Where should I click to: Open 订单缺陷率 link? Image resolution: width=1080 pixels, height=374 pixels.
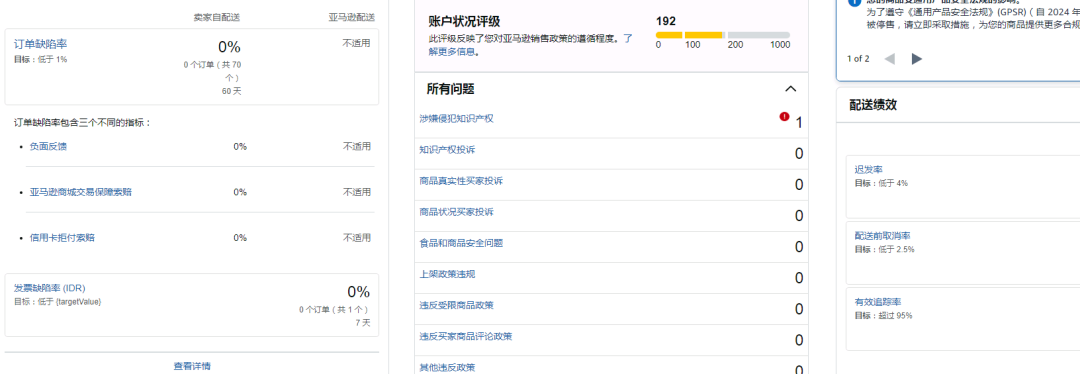(41, 44)
